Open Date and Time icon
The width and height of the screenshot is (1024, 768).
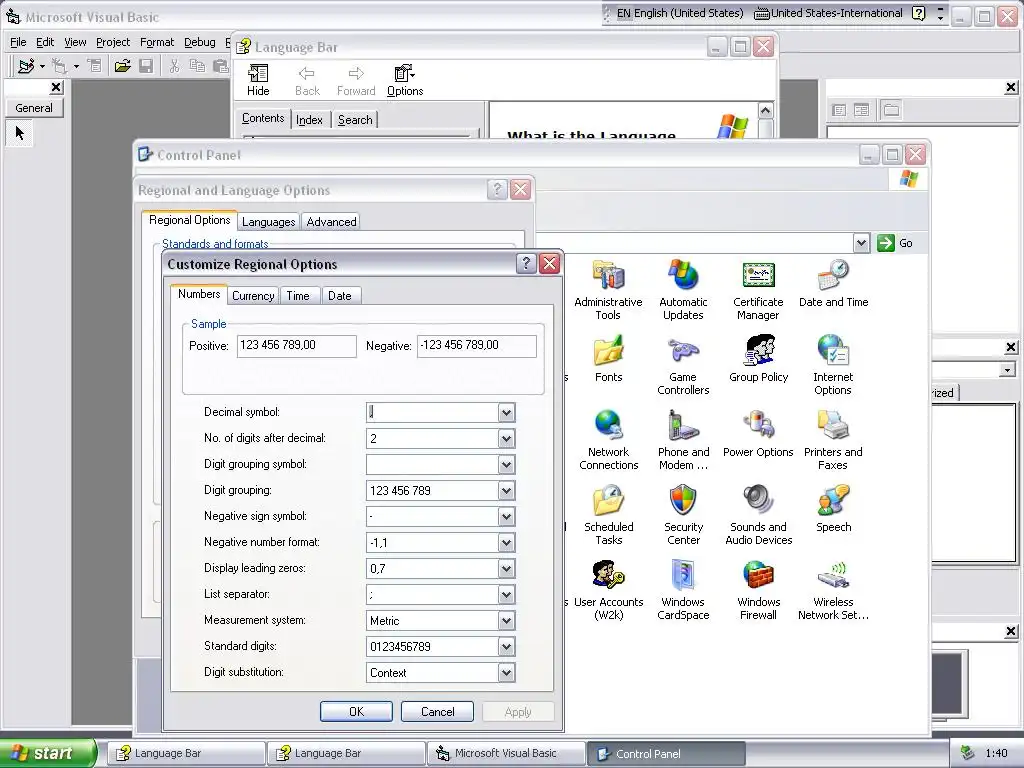coord(833,283)
